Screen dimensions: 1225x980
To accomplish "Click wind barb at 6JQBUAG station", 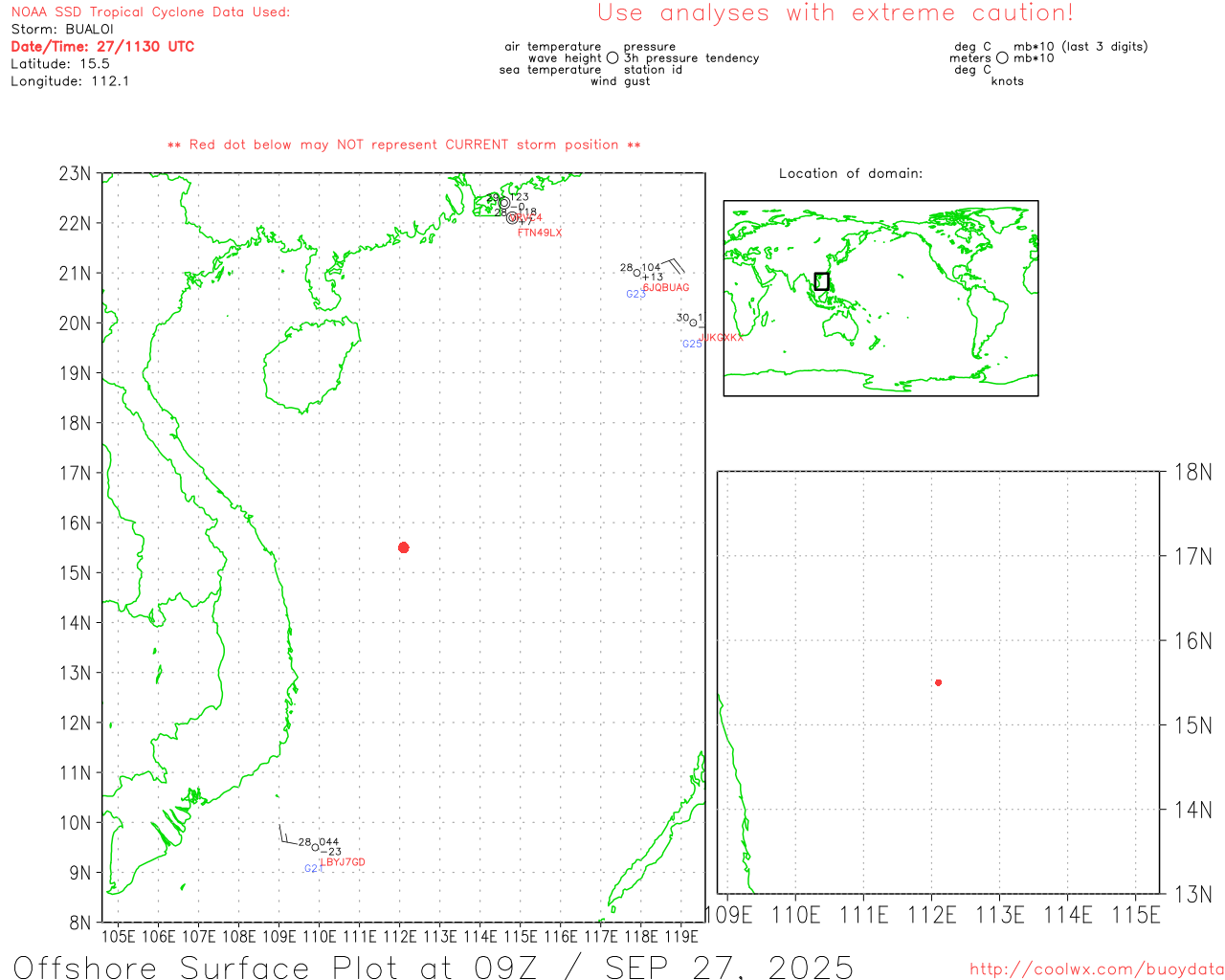I will tap(672, 264).
